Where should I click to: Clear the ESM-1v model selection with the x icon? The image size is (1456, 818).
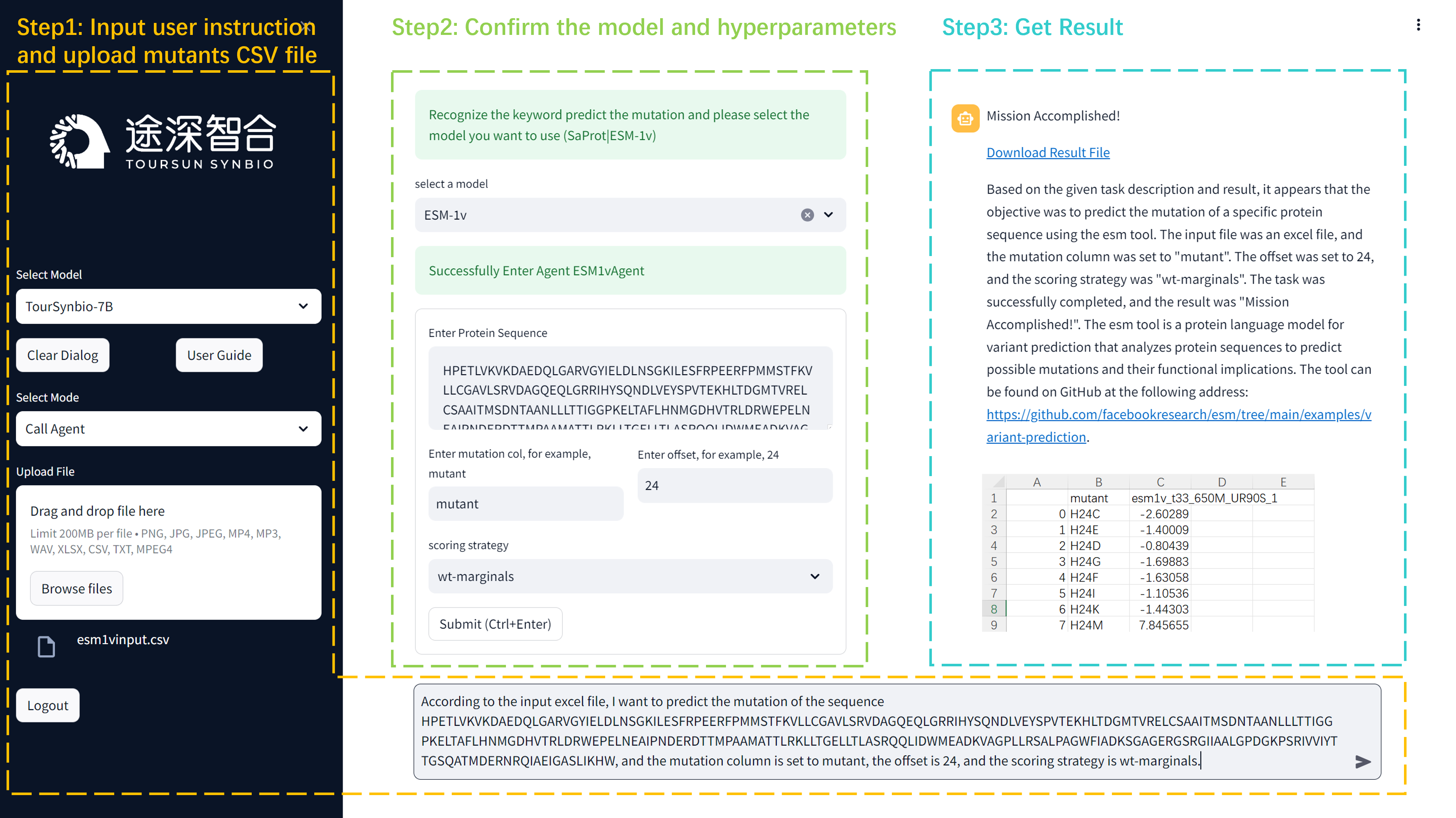(807, 215)
